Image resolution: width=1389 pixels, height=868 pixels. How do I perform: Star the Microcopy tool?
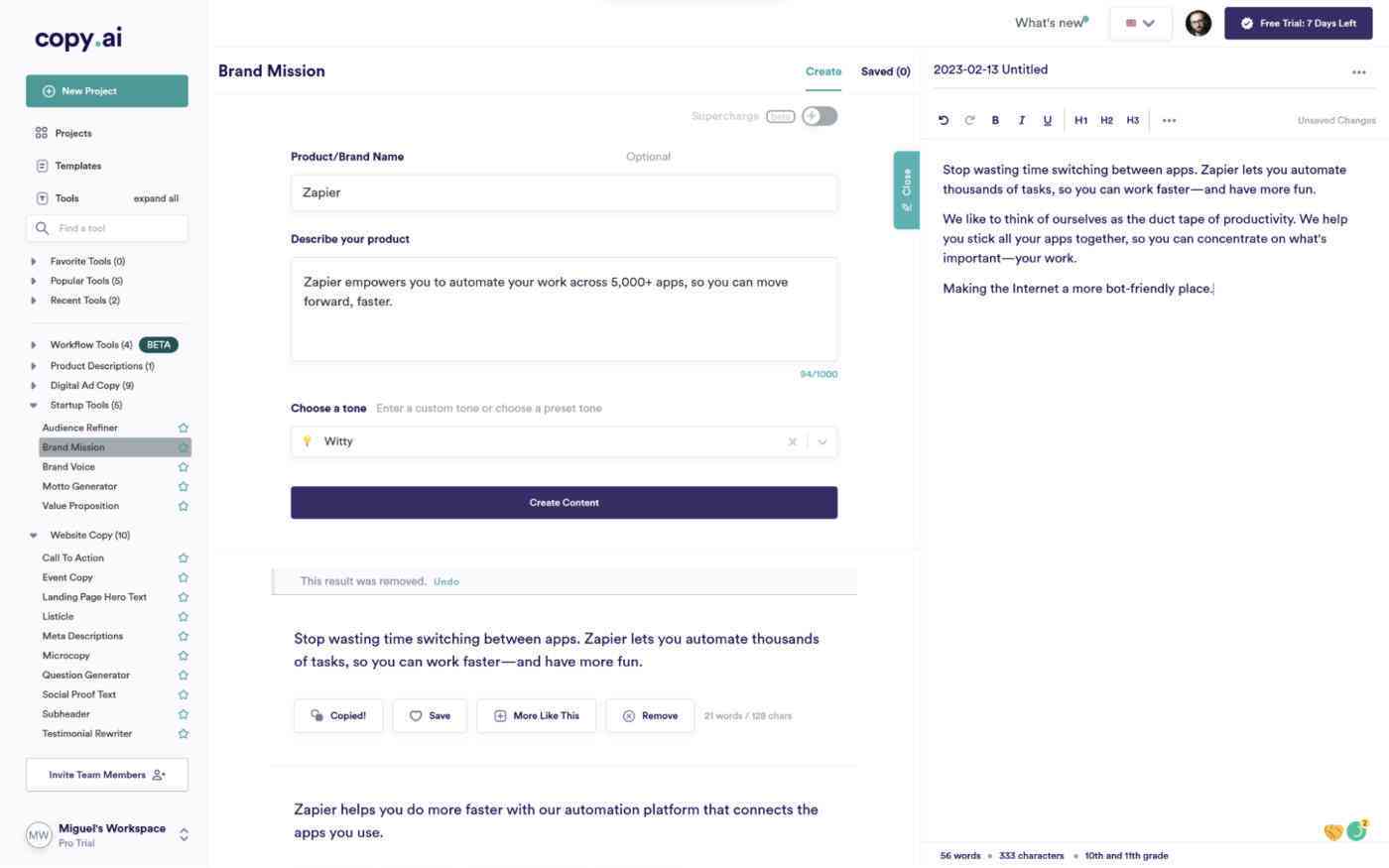(x=183, y=656)
